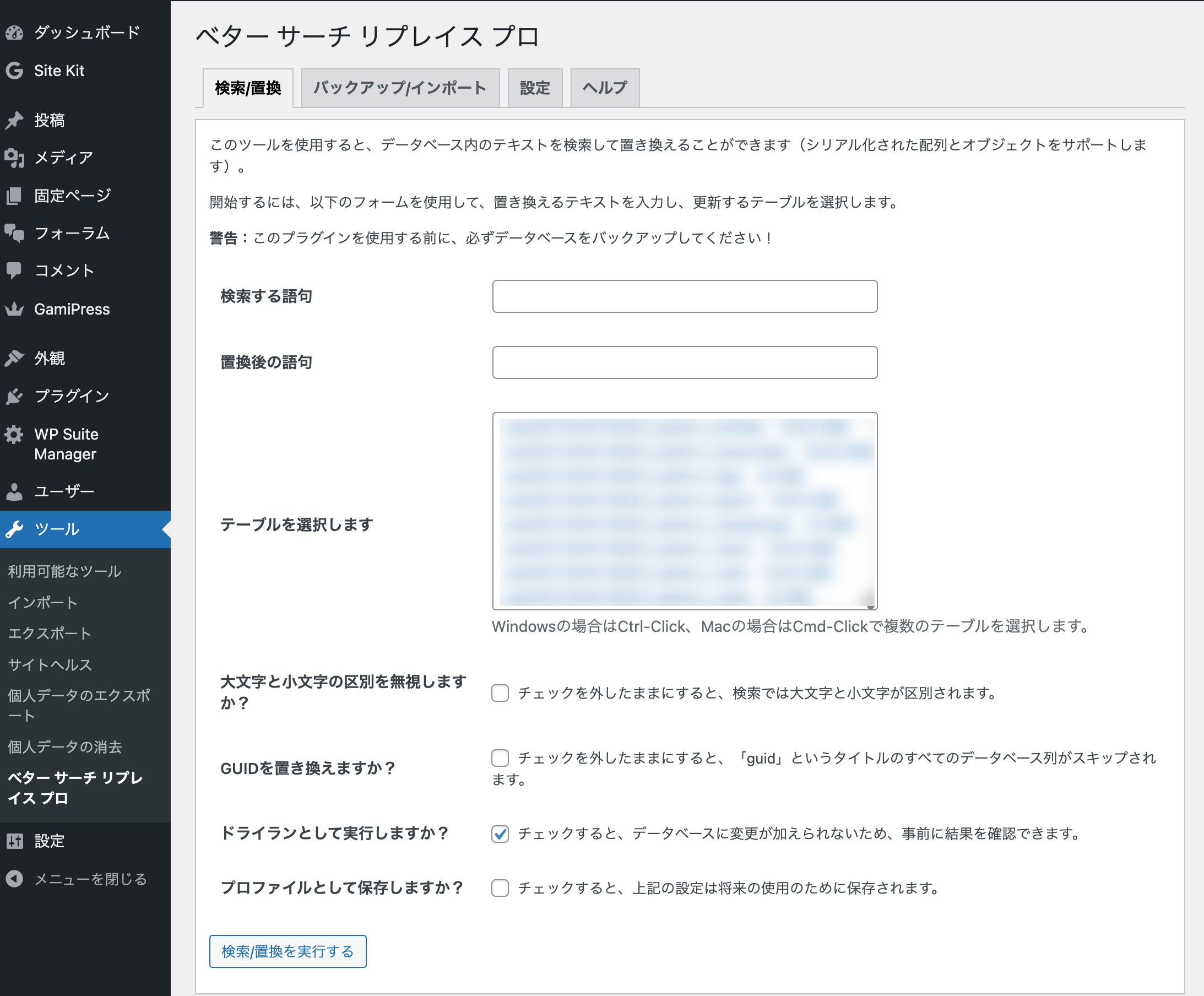The image size is (1204, 996).
Task: Click the GamiPress crown icon
Action: (x=14, y=309)
